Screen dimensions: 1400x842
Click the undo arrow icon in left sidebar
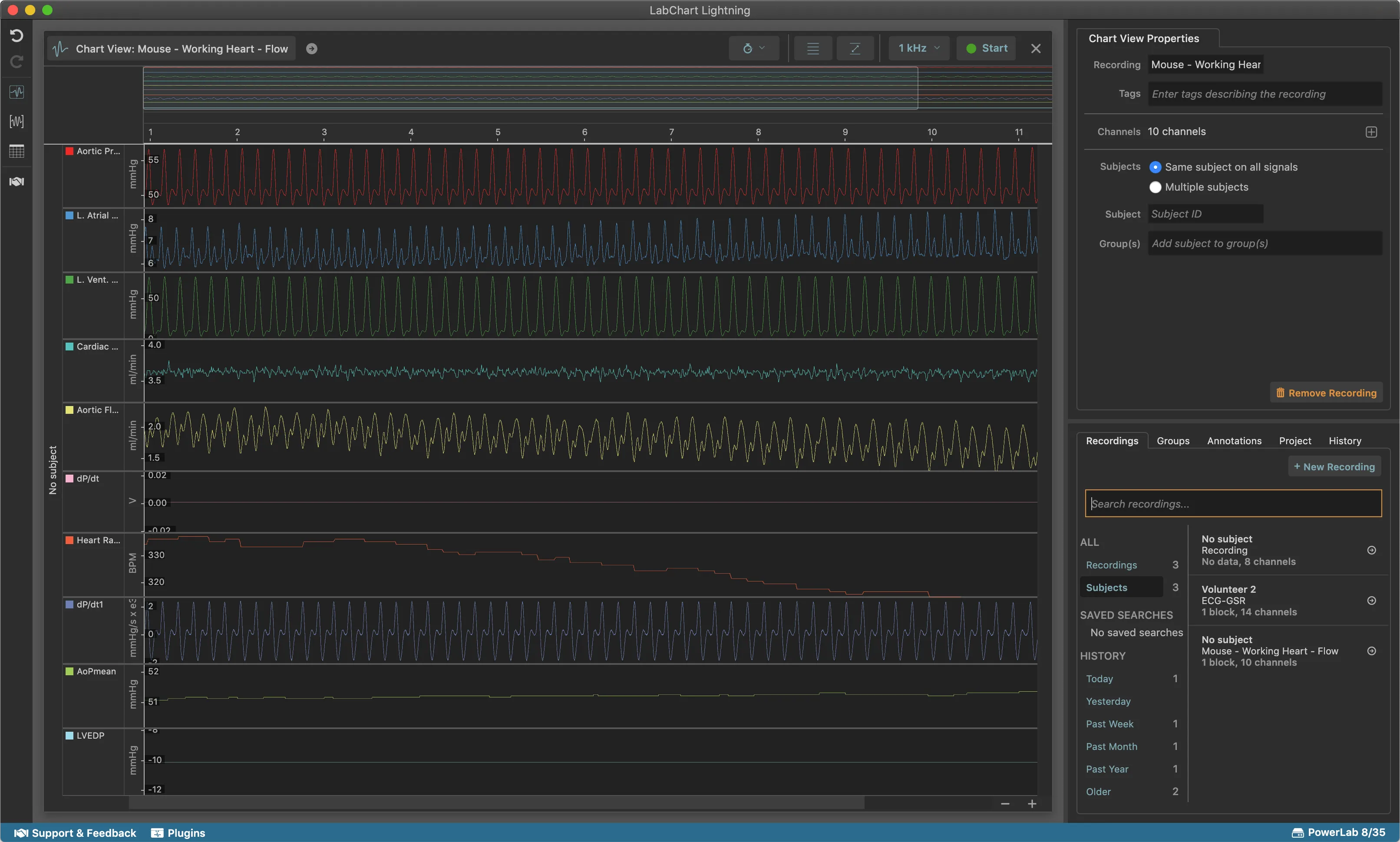pos(17,36)
